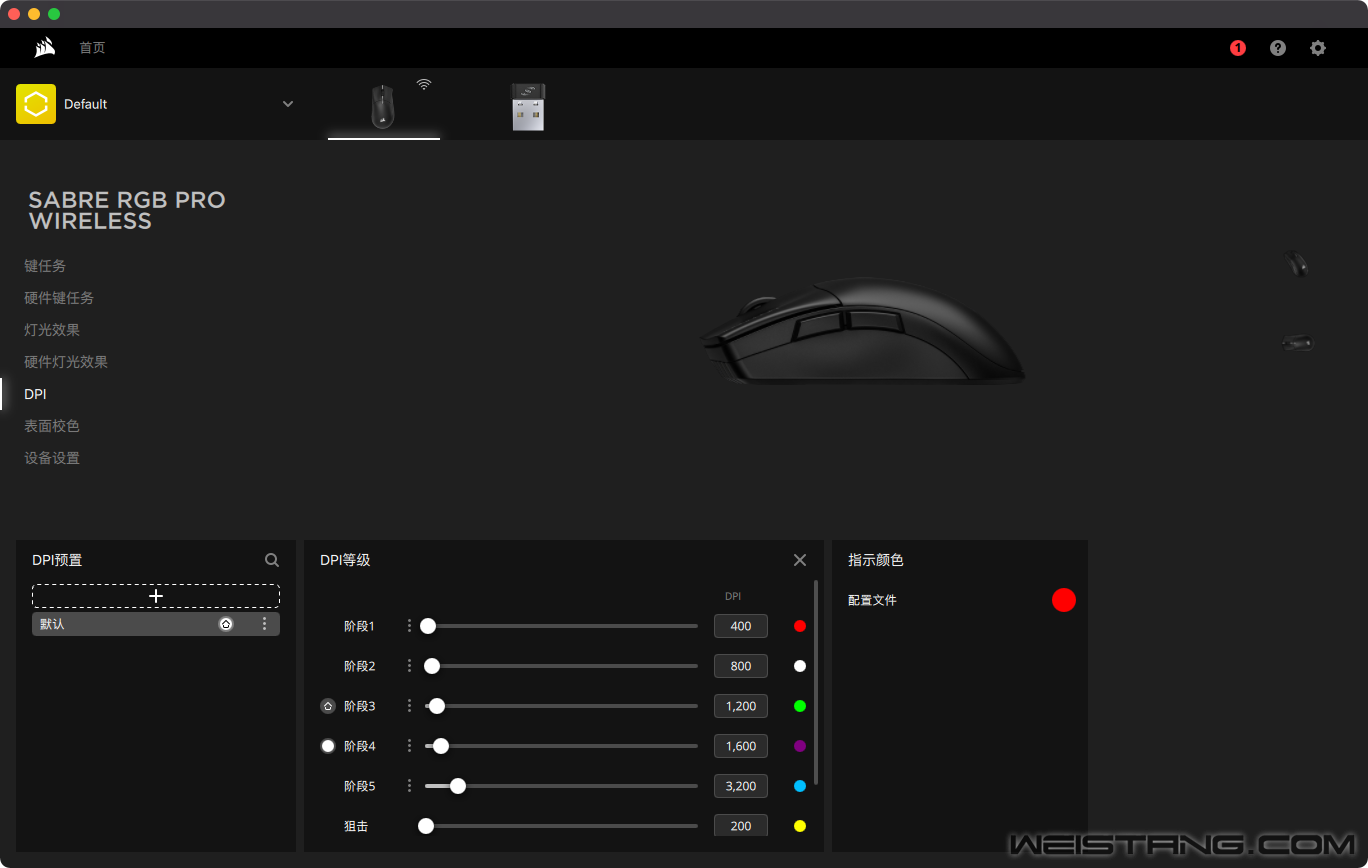Viewport: 1368px width, 868px height.
Task: Open 阶段4 three-dot options
Action: tap(409, 746)
